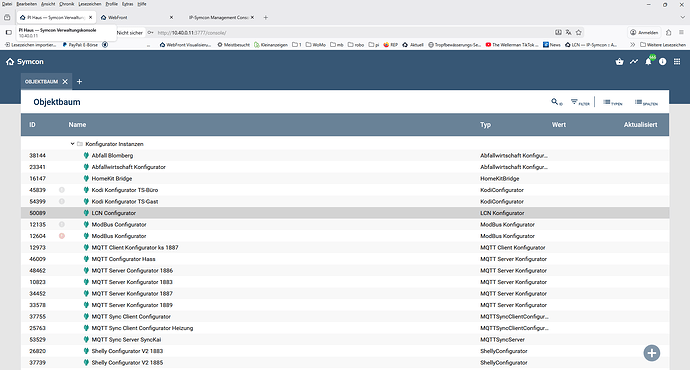The image size is (690, 370).
Task: Sort by the ID column header
Action: pyautogui.click(x=32, y=125)
